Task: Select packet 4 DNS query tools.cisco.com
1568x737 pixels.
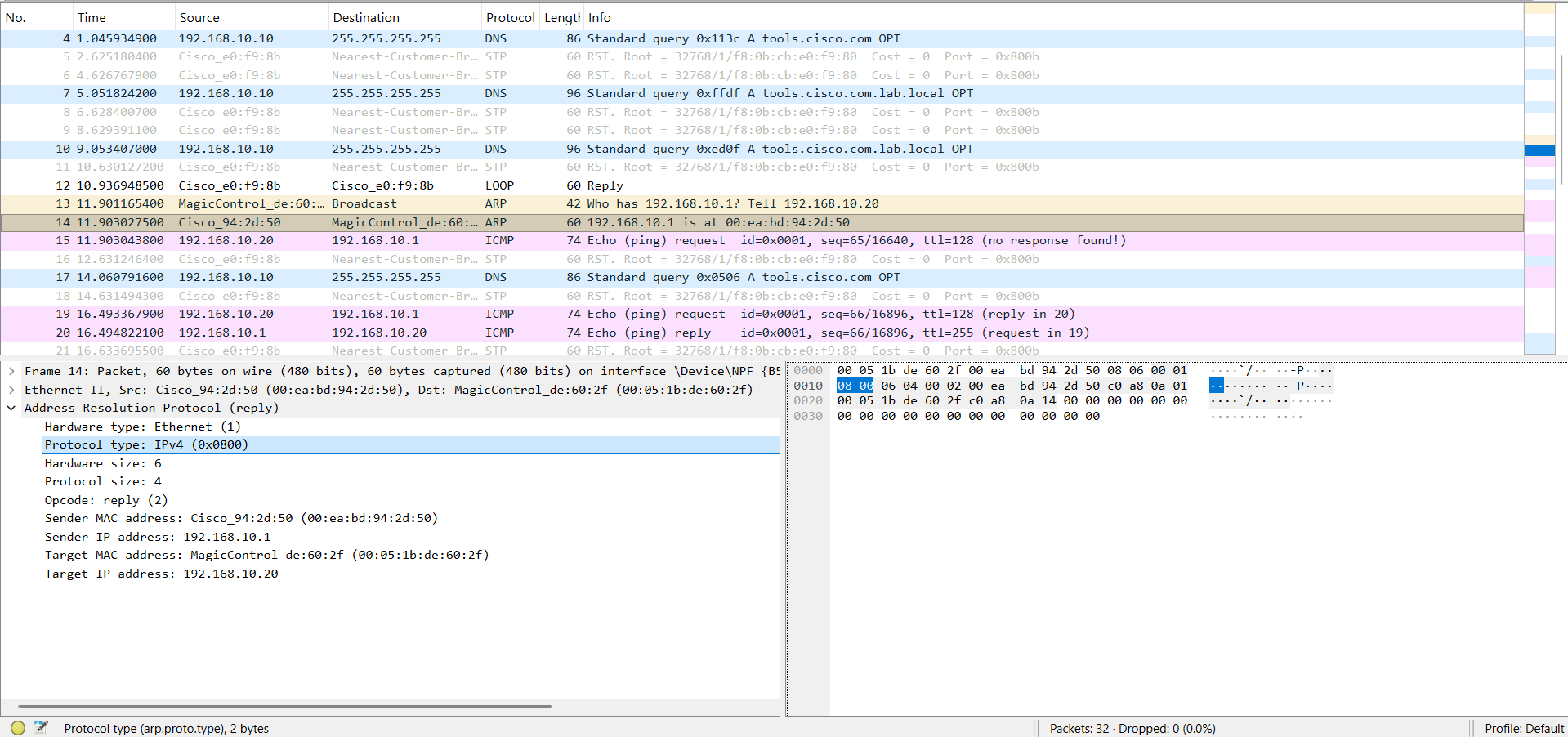Action: pos(762,38)
